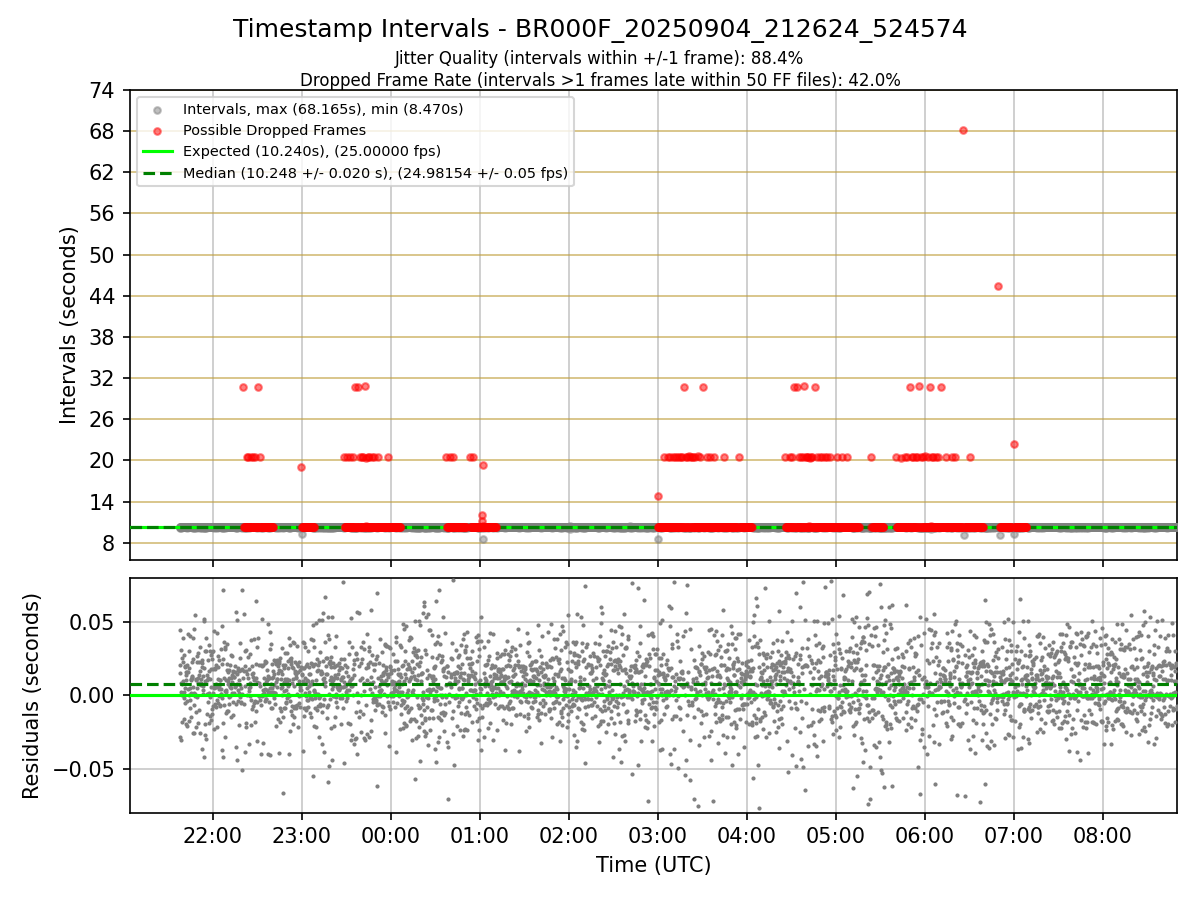This screenshot has height=900, width=1200.
Task: Click the y-axis tick label '32'
Action: click(103, 378)
